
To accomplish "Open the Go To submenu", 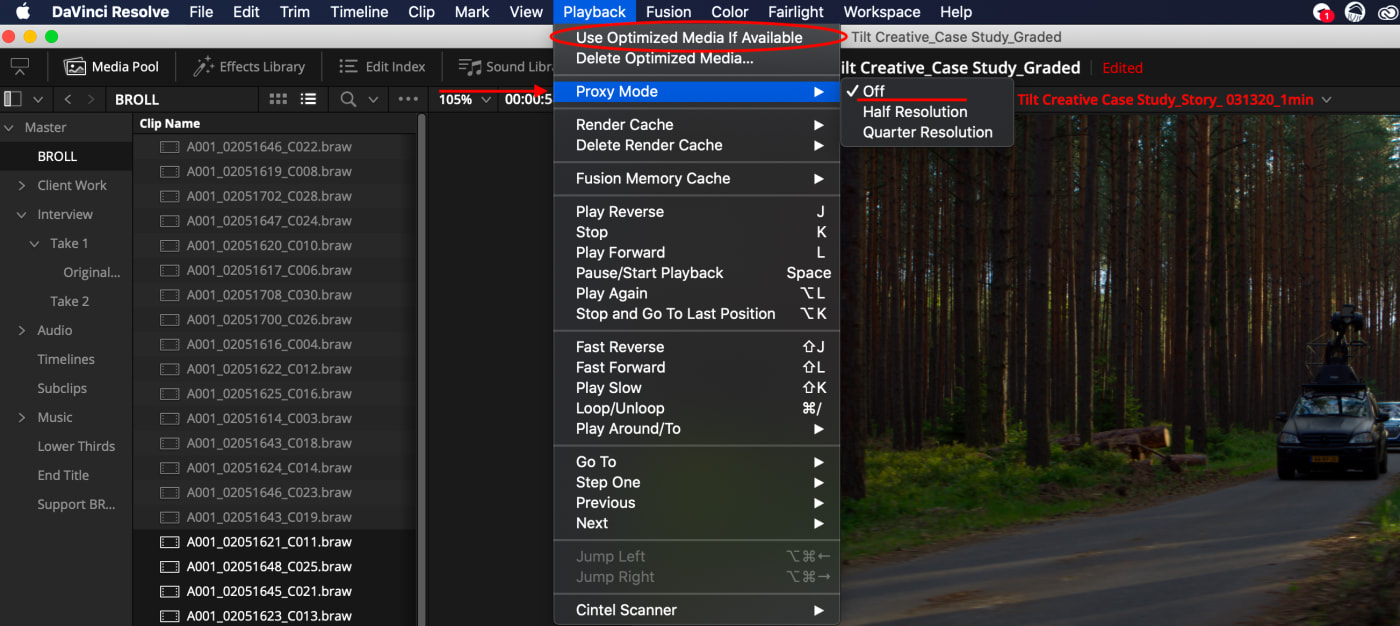I will (697, 462).
